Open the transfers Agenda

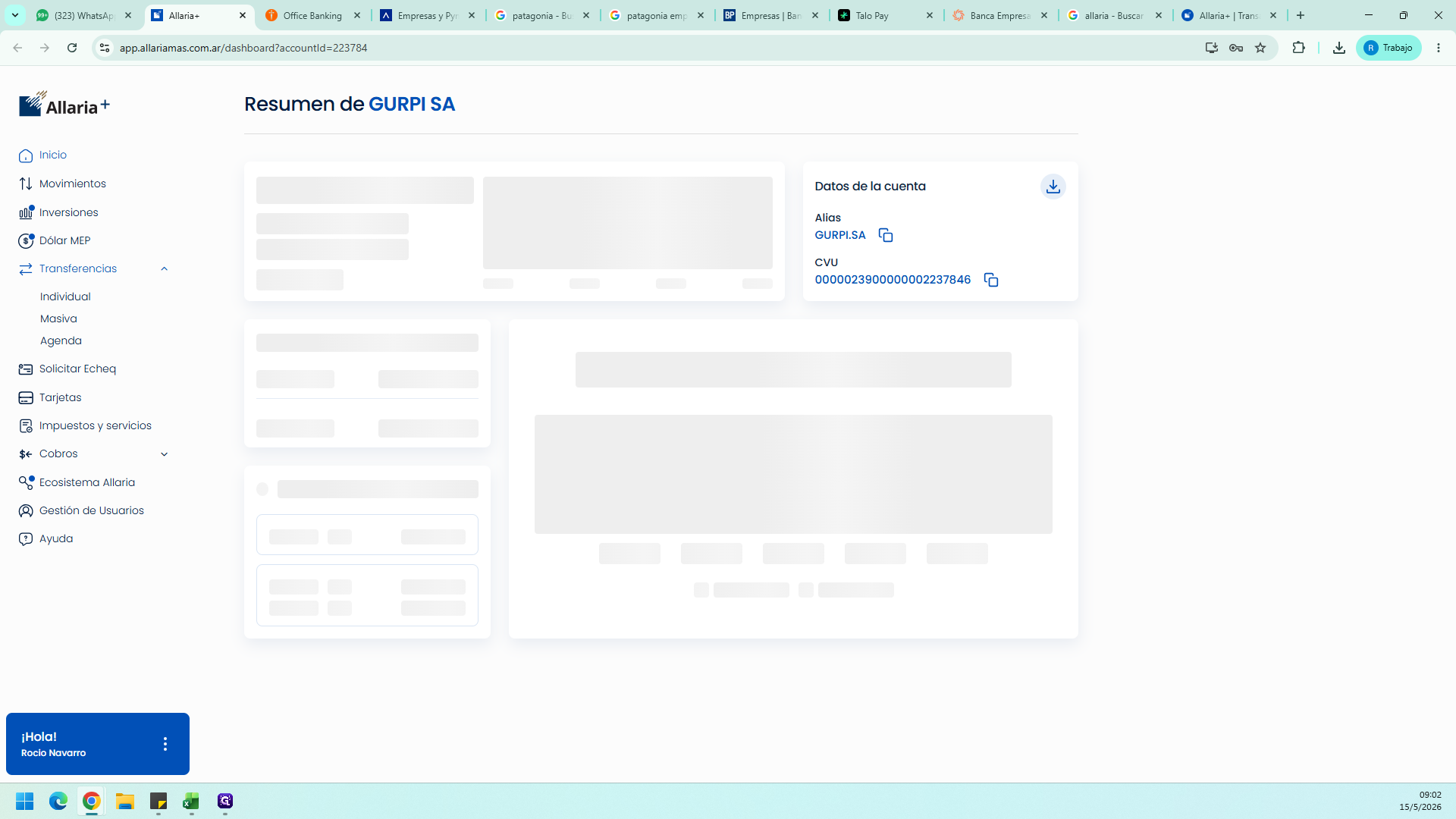[x=61, y=340]
